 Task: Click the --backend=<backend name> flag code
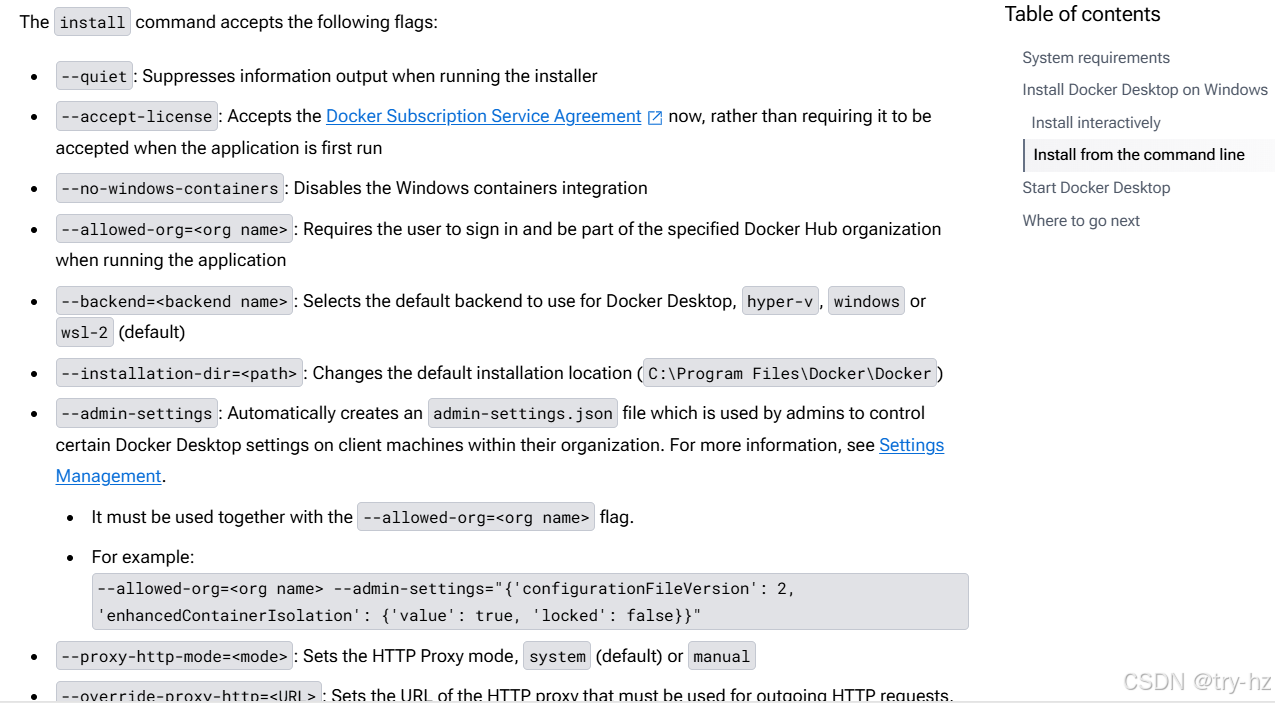coord(174,301)
